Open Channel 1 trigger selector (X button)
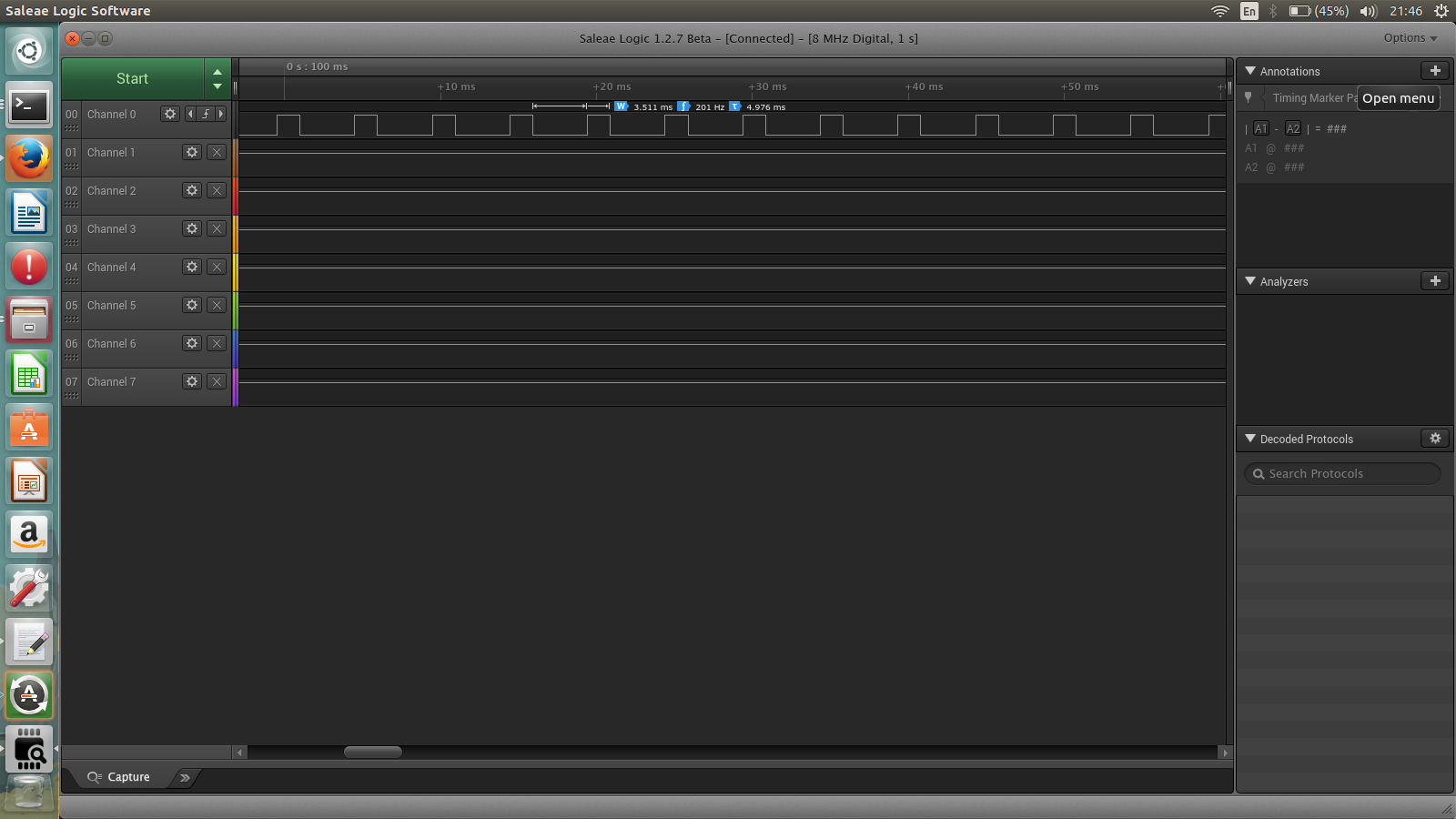This screenshot has width=1456, height=819. point(217,152)
